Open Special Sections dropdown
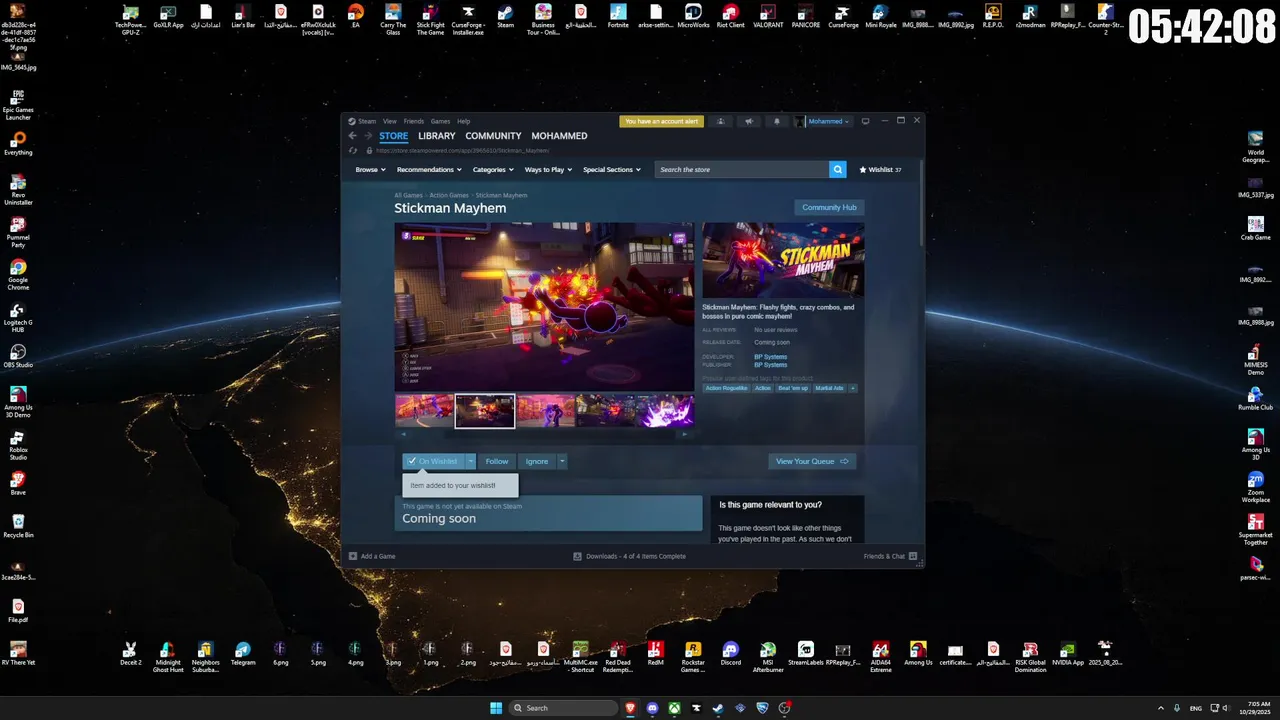 pos(612,170)
